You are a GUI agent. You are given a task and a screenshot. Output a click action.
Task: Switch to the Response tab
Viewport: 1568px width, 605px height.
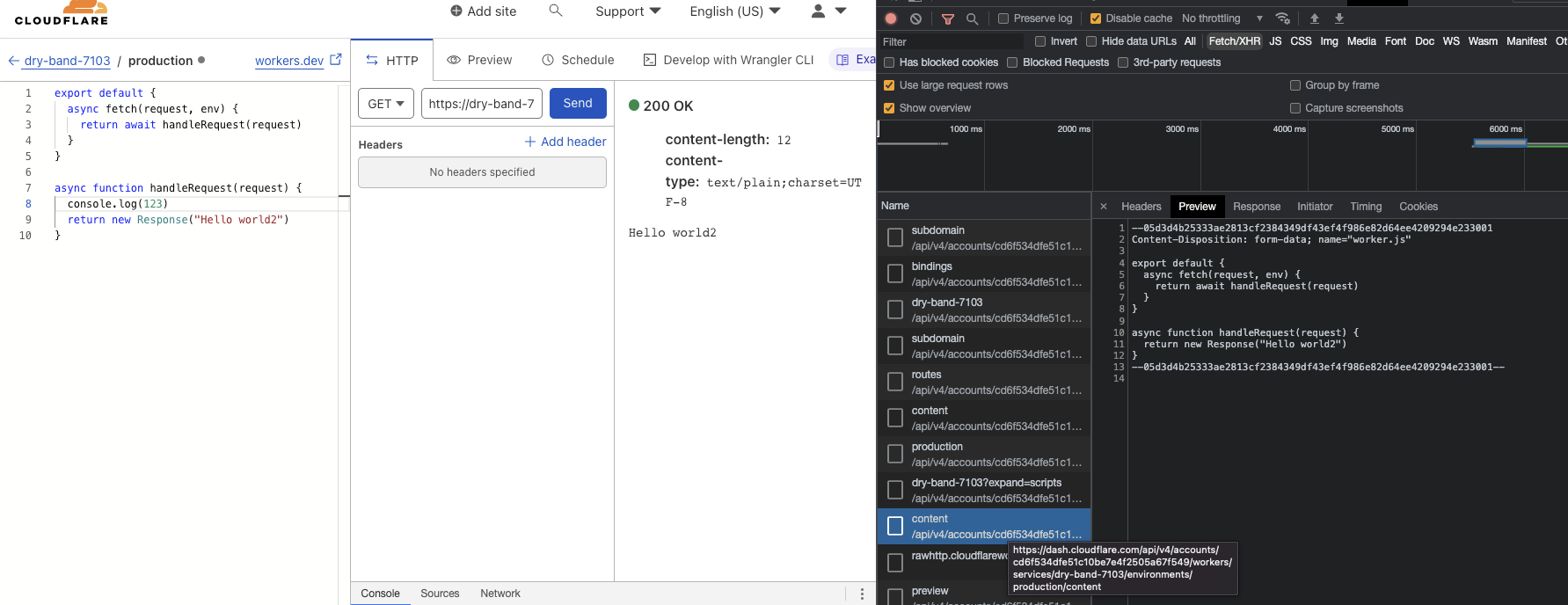pyautogui.click(x=1257, y=207)
